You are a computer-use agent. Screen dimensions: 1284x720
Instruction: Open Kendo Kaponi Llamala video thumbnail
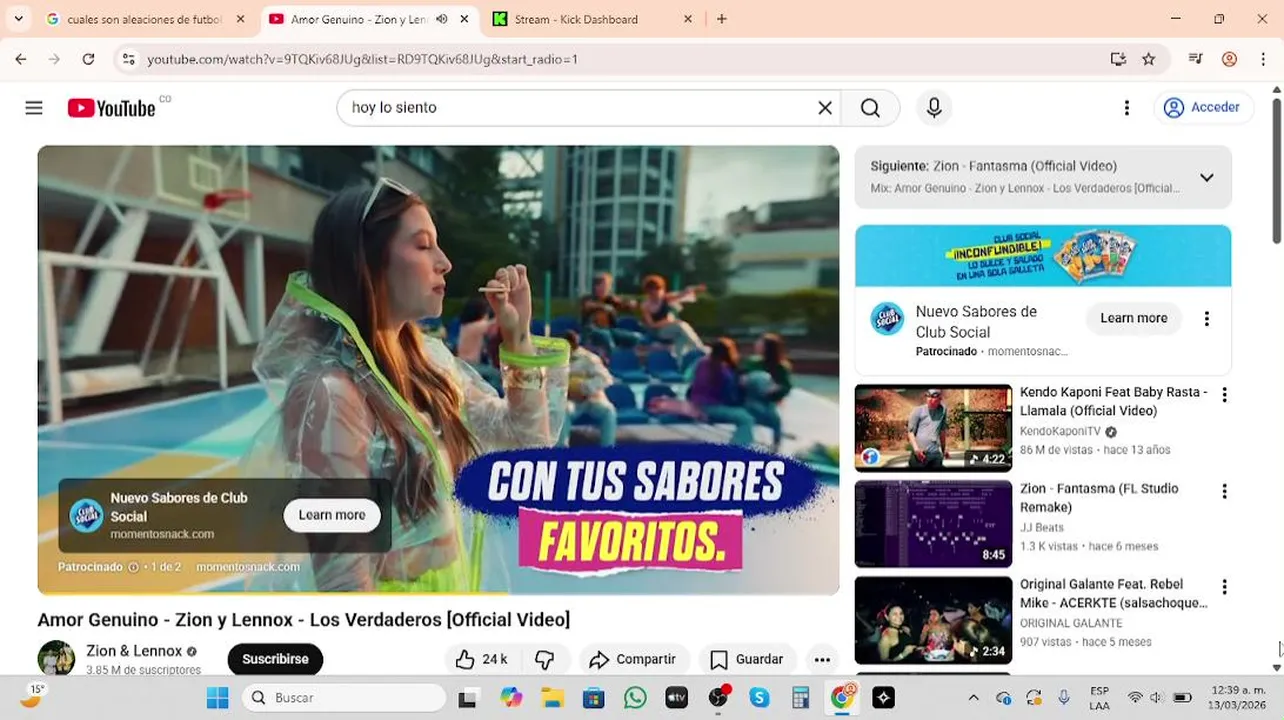coord(933,428)
